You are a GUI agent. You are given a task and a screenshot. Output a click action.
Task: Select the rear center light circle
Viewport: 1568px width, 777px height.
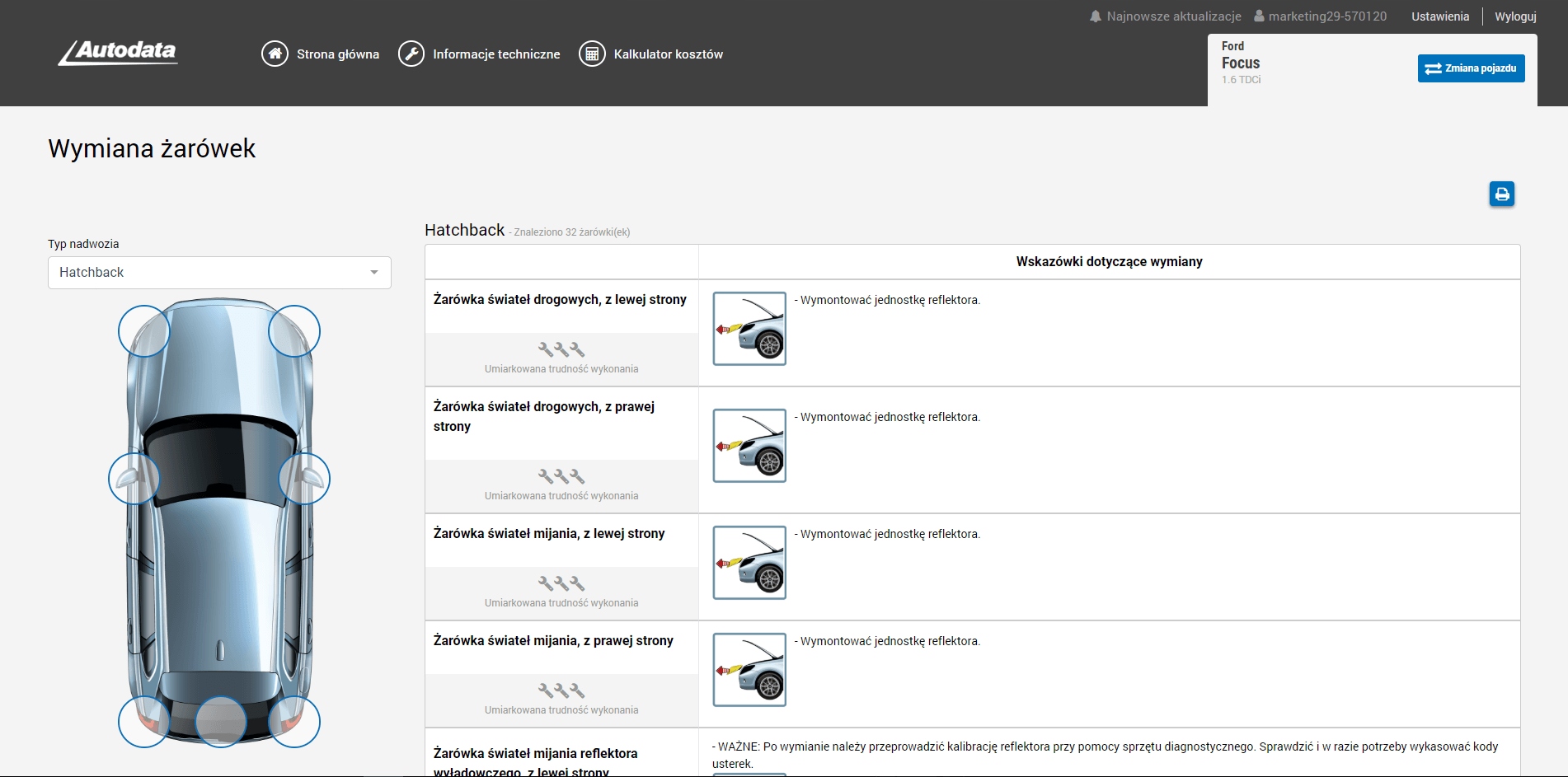(x=220, y=722)
